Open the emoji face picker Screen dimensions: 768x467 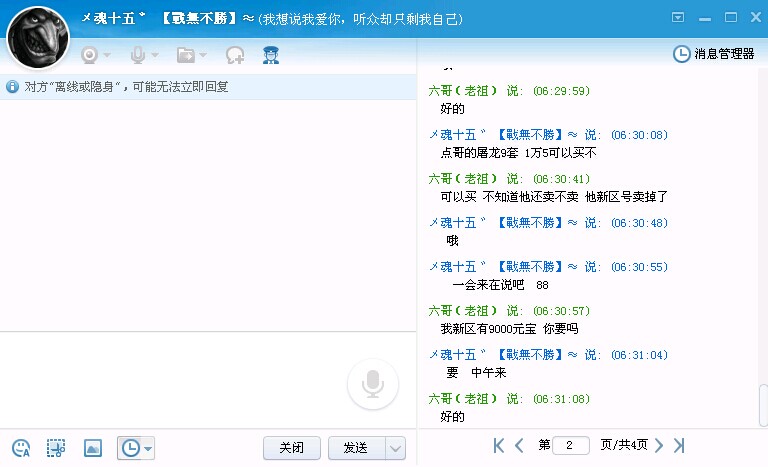click(22, 448)
